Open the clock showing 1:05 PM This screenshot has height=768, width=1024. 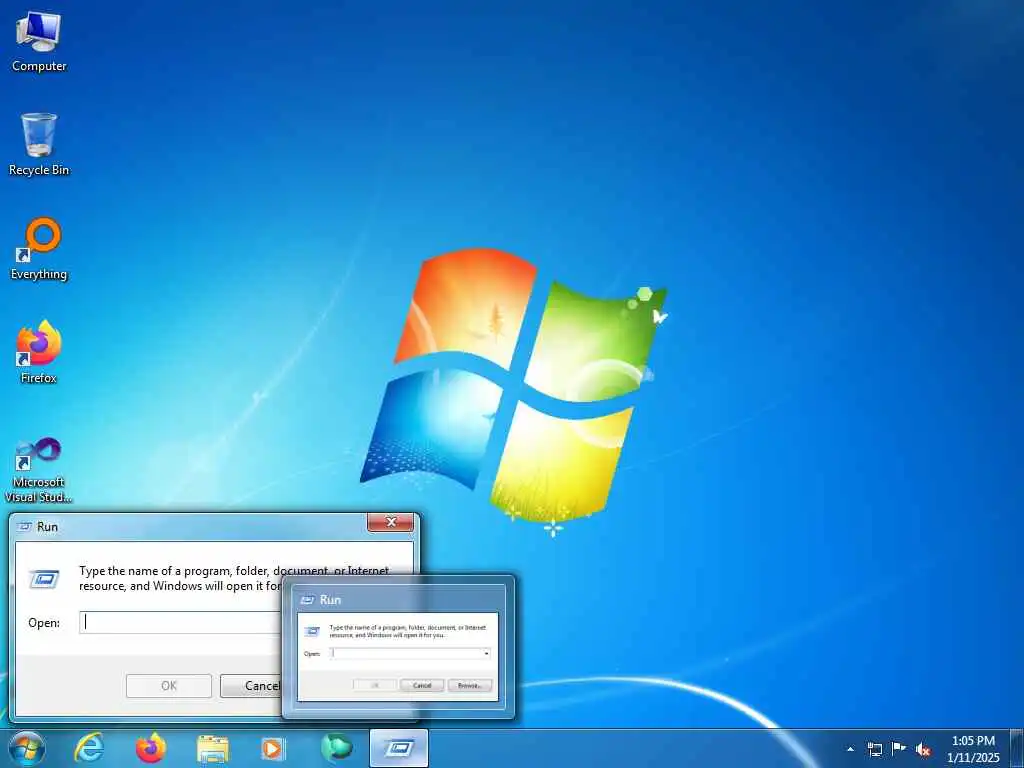point(973,749)
